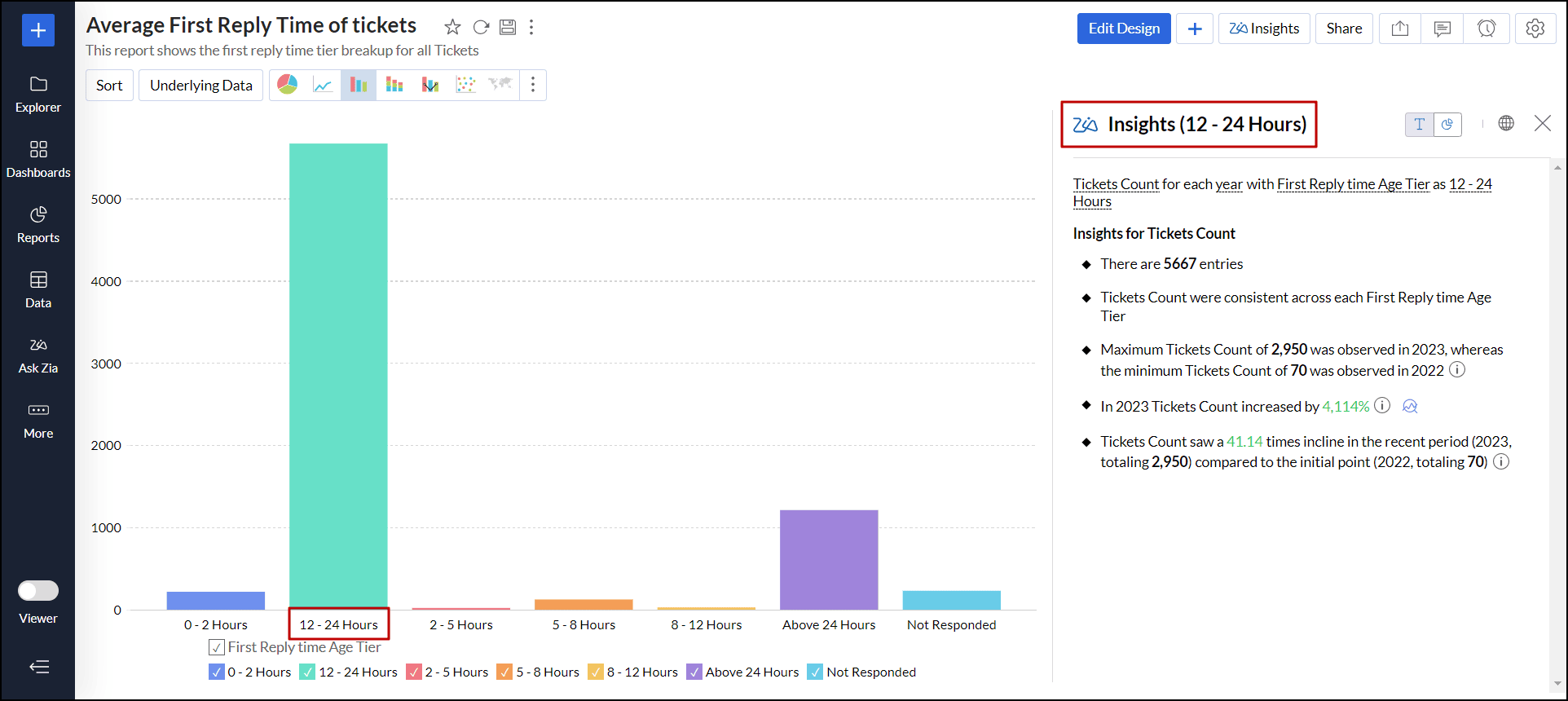The image size is (1568, 701).
Task: Toggle the First Reply time Age Tier checkbox
Action: pos(217,647)
